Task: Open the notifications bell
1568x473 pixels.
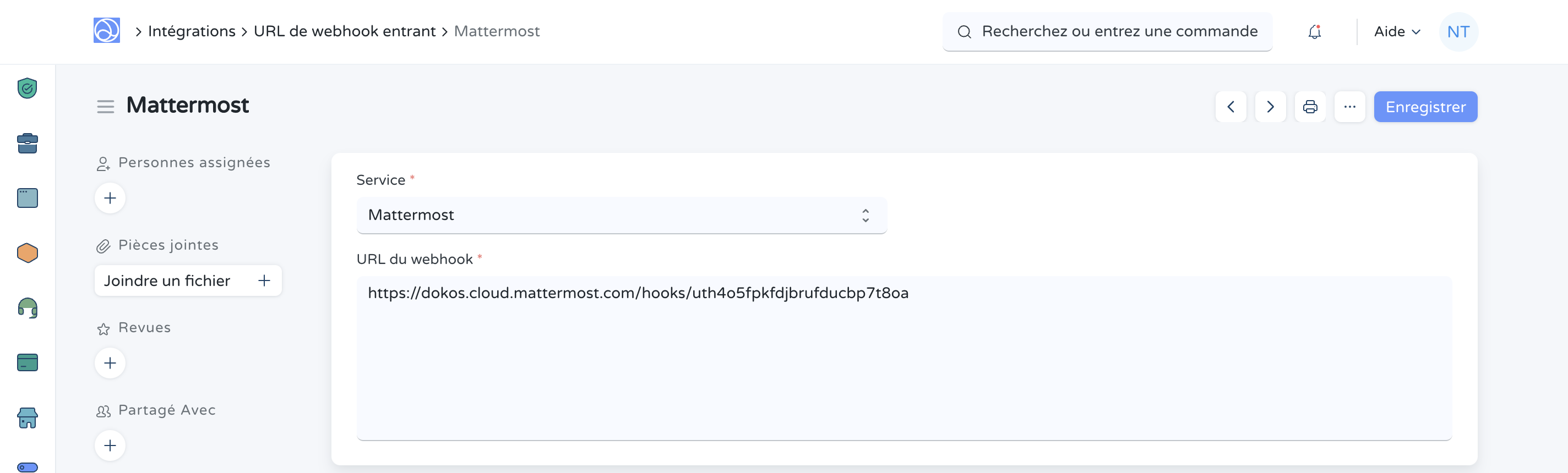Action: click(x=1314, y=31)
